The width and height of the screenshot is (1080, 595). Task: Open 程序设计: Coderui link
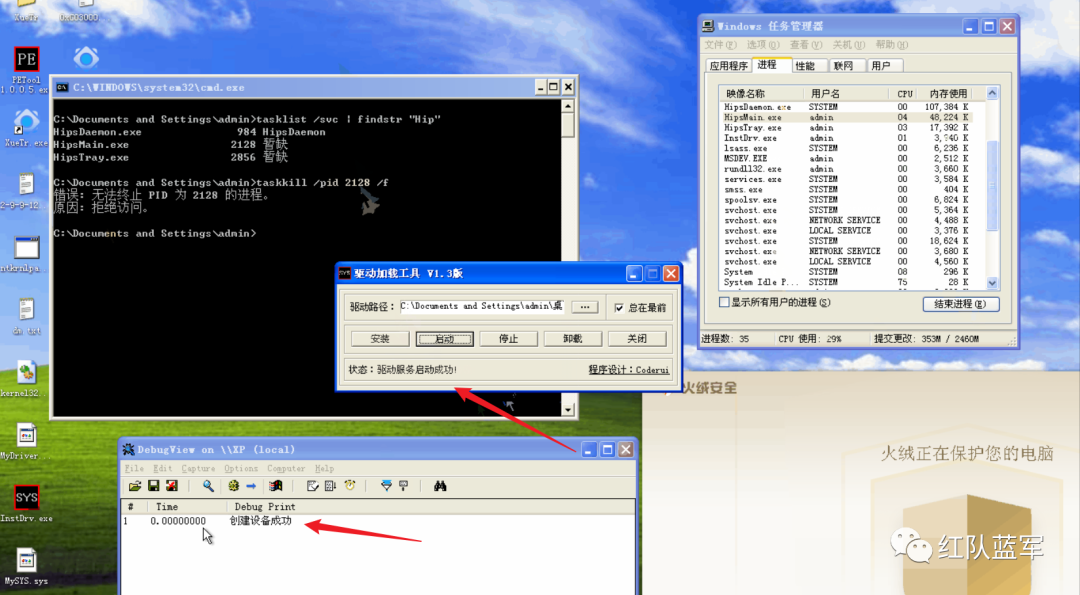pyautogui.click(x=629, y=370)
